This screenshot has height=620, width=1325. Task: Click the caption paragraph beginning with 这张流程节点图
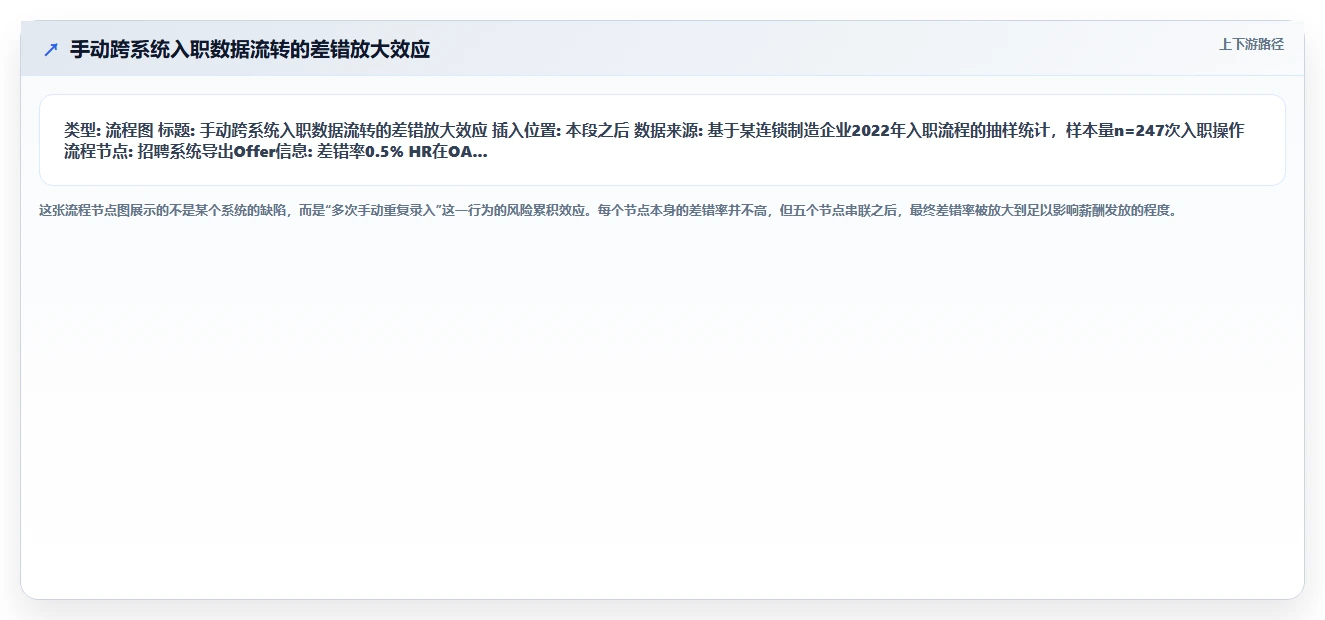[608, 211]
